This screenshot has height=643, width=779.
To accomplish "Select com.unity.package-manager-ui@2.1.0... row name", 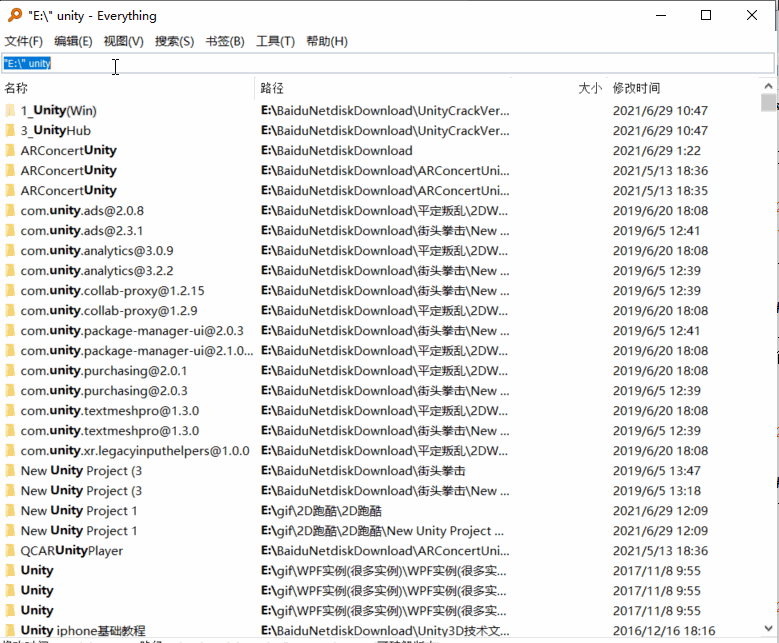I will [137, 351].
